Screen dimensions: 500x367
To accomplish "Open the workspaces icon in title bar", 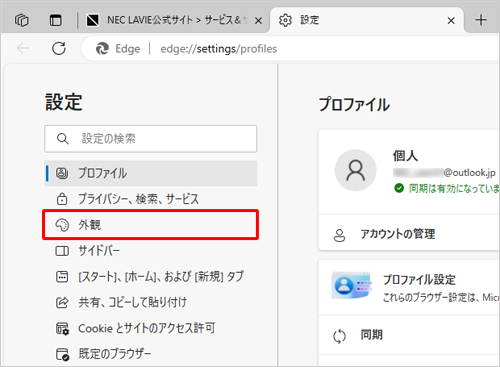I will click(x=22, y=20).
